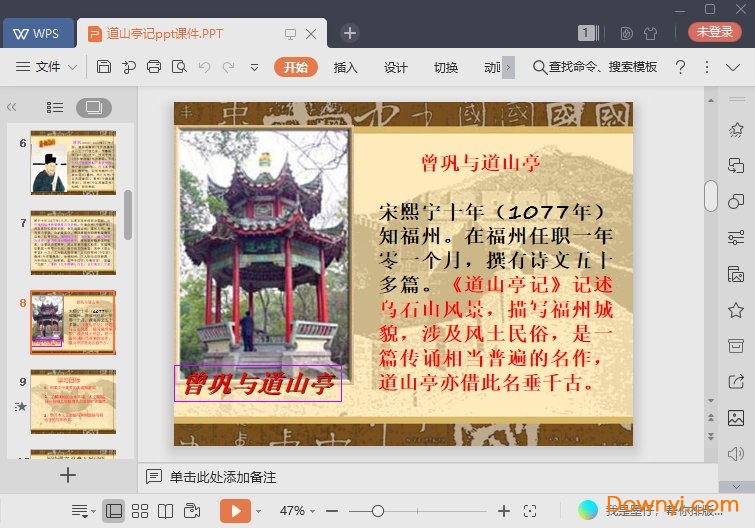Image resolution: width=755 pixels, height=528 pixels.
Task: Click 单击此处添加备注 to add notes
Action: [x=222, y=477]
